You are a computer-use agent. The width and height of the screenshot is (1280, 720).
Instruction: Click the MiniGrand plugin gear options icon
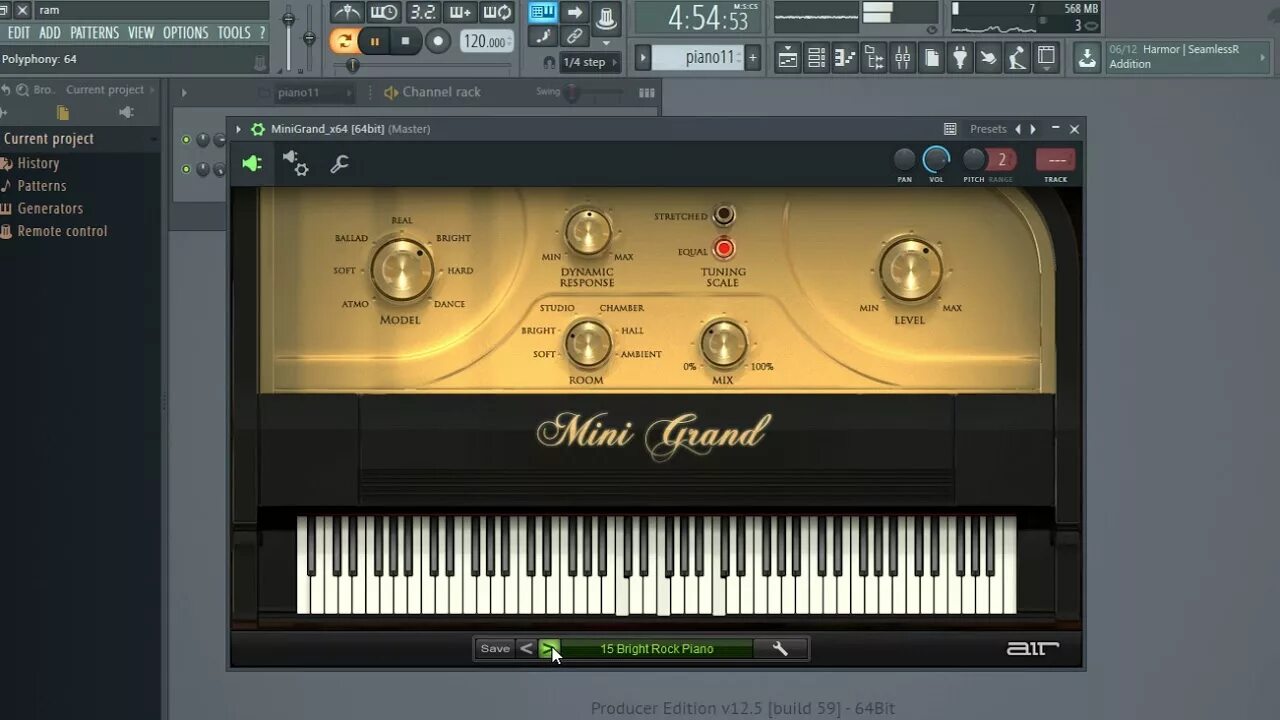coord(258,129)
